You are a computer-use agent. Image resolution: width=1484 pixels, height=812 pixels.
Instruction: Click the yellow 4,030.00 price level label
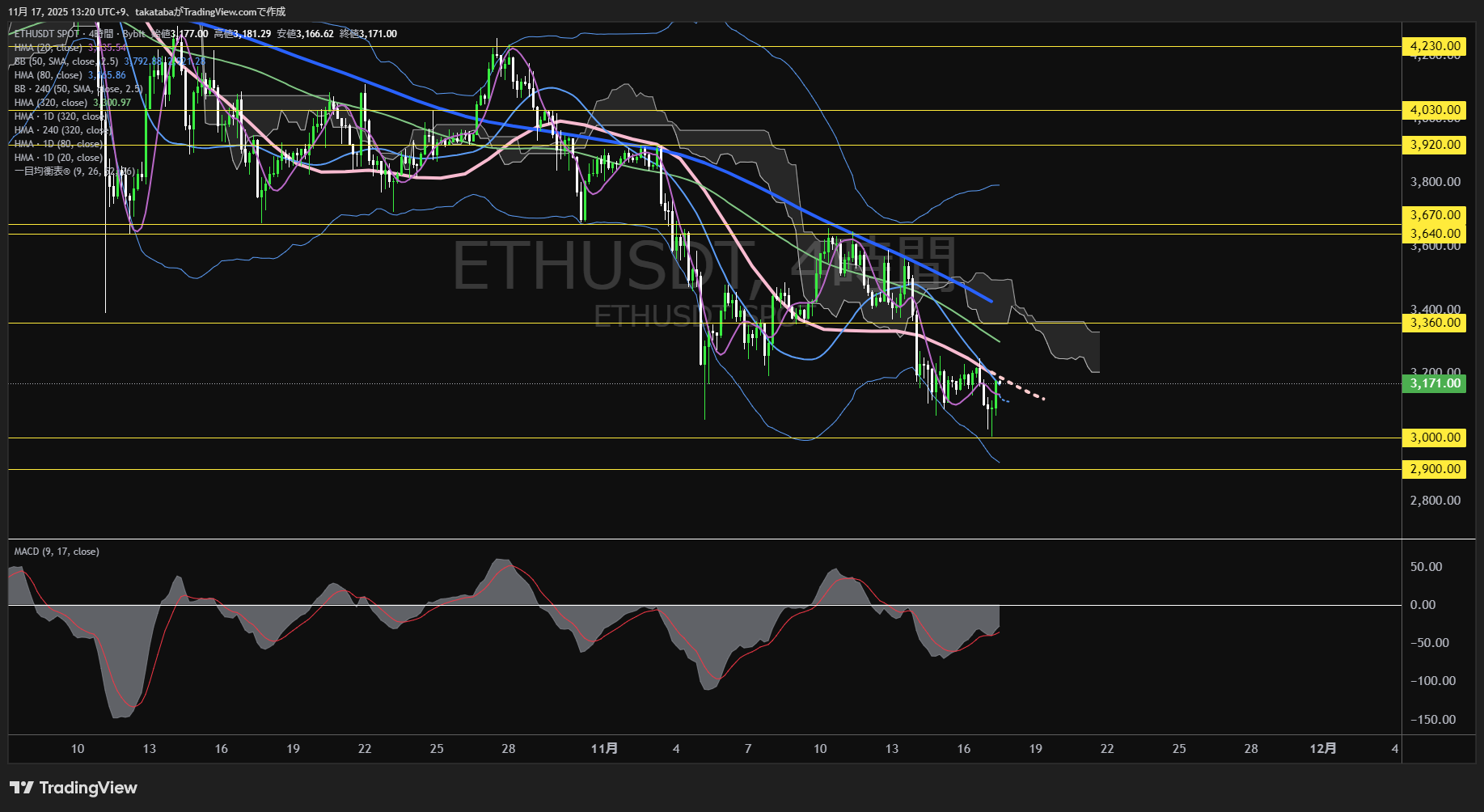click(x=1434, y=109)
